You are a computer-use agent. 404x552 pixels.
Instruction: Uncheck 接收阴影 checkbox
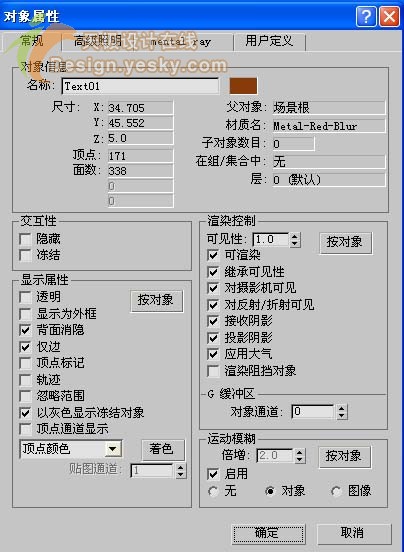coord(213,321)
